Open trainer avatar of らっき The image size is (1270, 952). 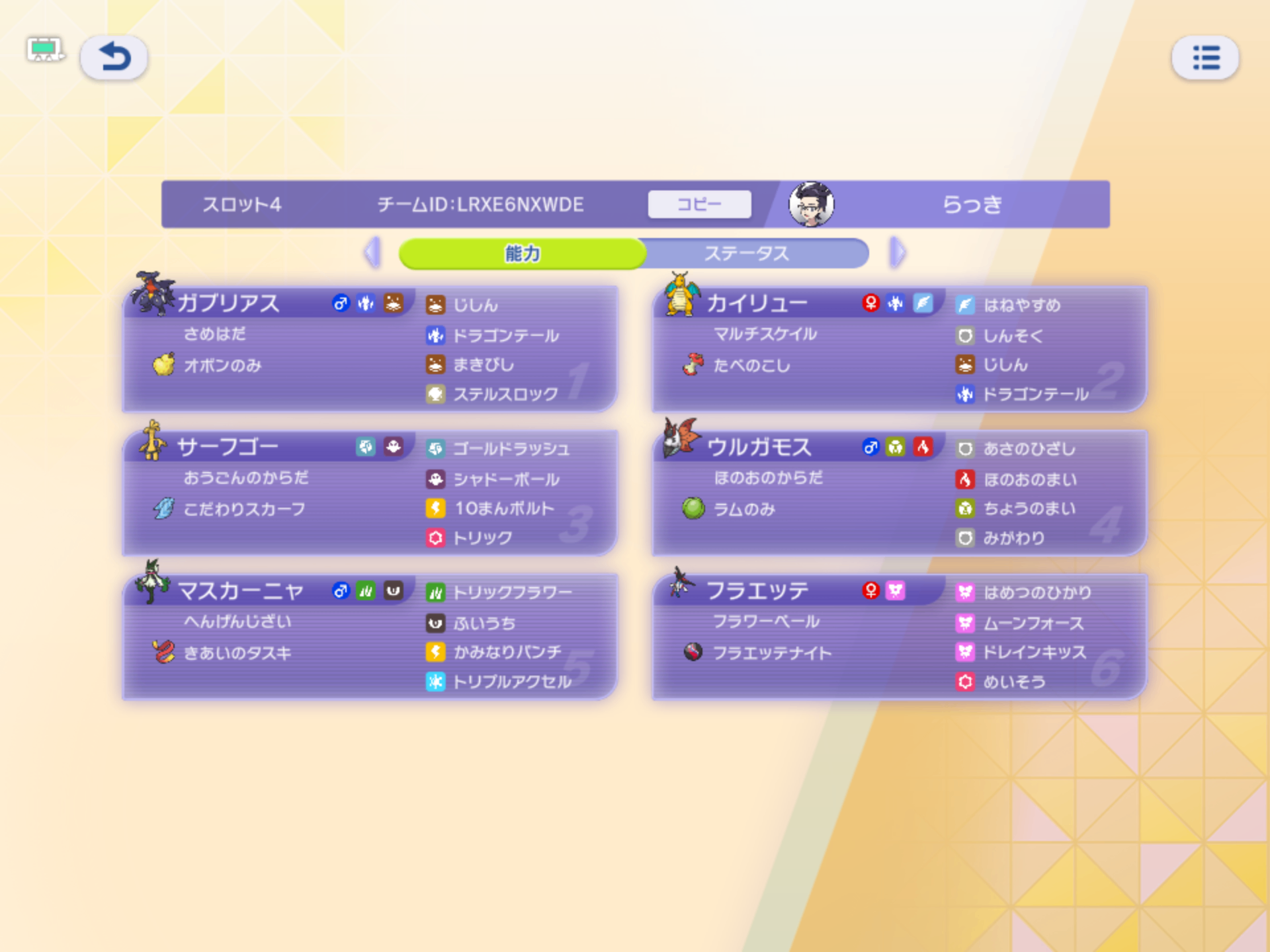[x=811, y=204]
